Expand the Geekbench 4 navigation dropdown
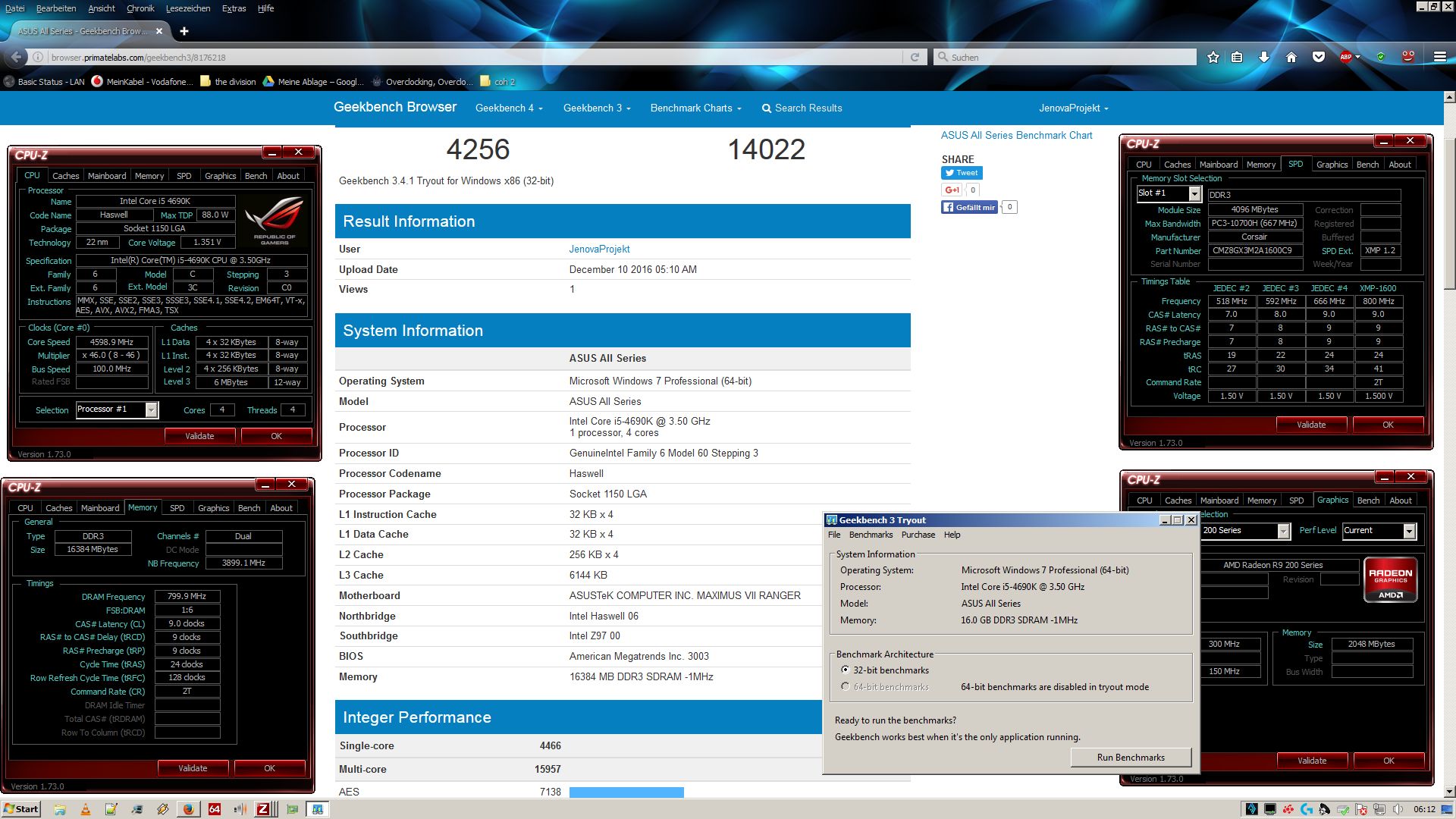The width and height of the screenshot is (1456, 819). 509,108
